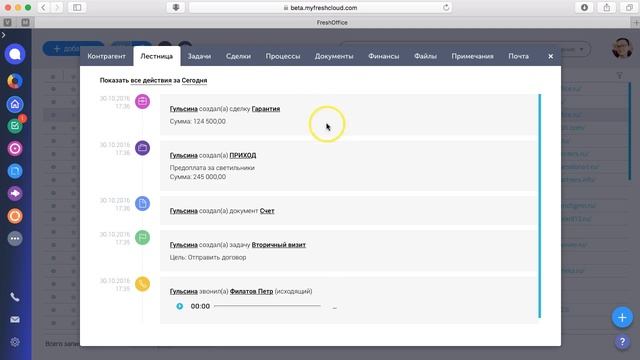
Task: Click the blue plus floating button
Action: click(622, 317)
